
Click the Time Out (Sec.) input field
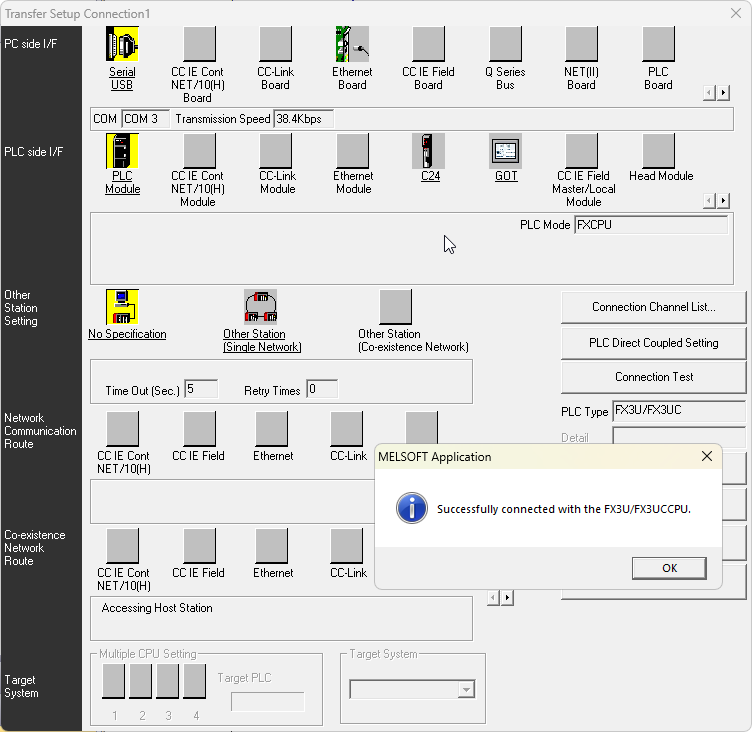202,389
